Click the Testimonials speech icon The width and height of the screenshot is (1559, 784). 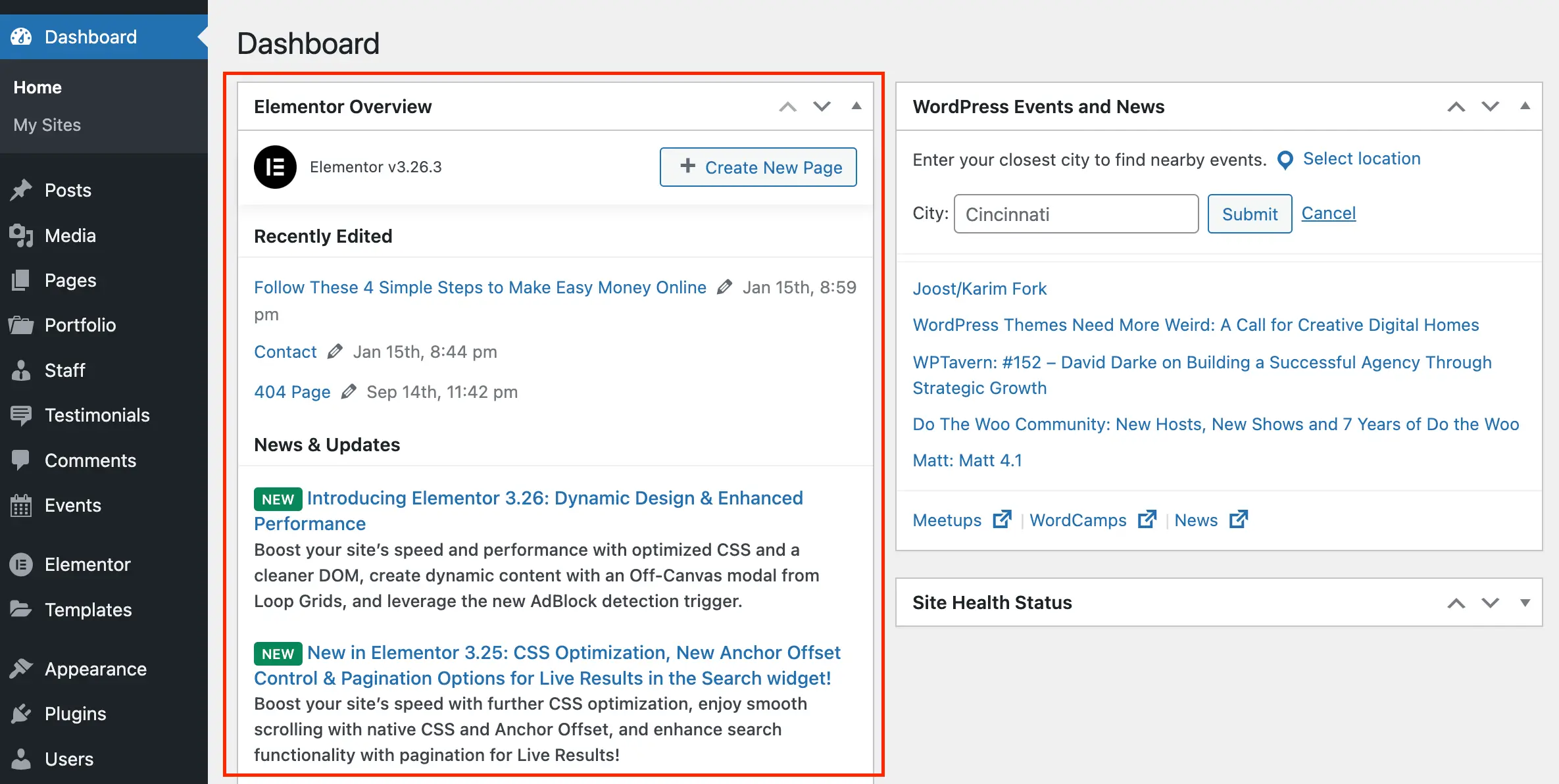pos(21,415)
